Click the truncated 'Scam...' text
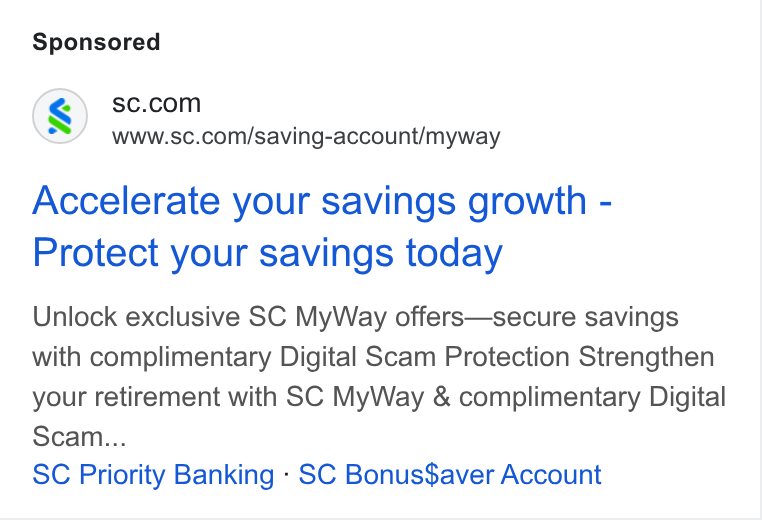Image resolution: width=762 pixels, height=520 pixels. [x=79, y=436]
